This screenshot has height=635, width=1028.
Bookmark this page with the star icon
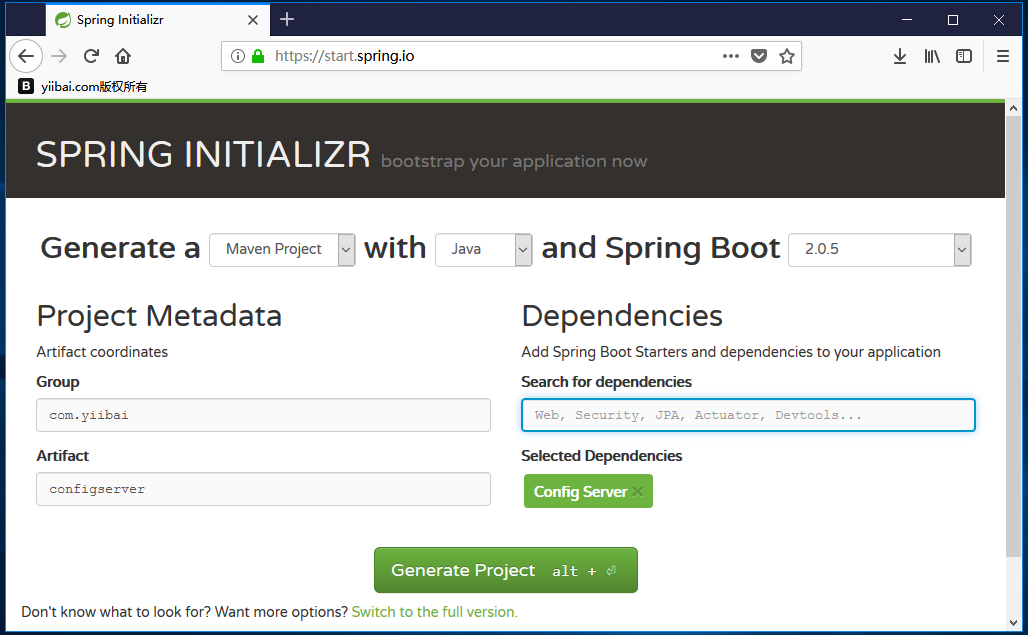tap(787, 56)
